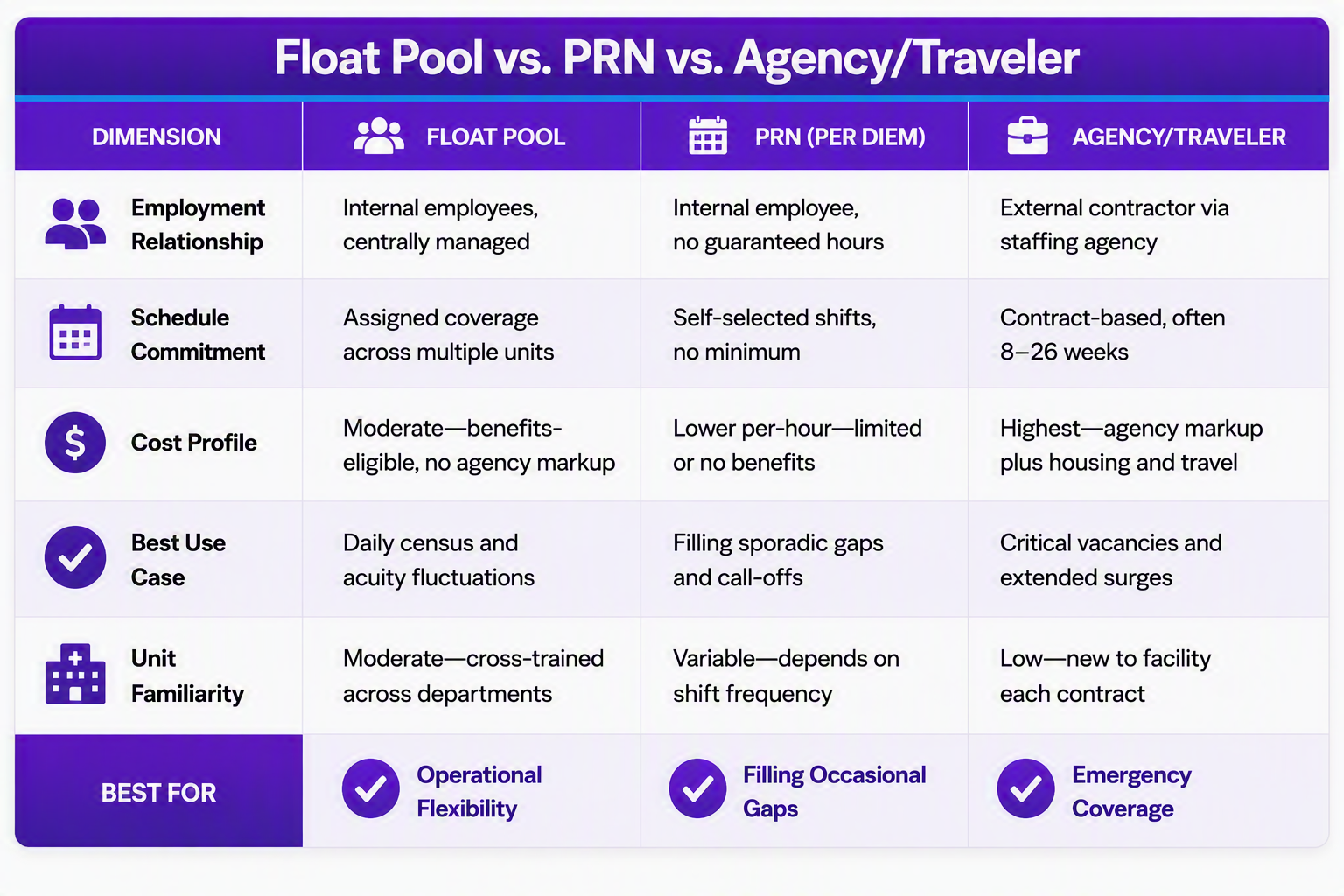The height and width of the screenshot is (896, 1344).
Task: Click the Operational Flexibility label text
Action: pyautogui.click(x=479, y=792)
